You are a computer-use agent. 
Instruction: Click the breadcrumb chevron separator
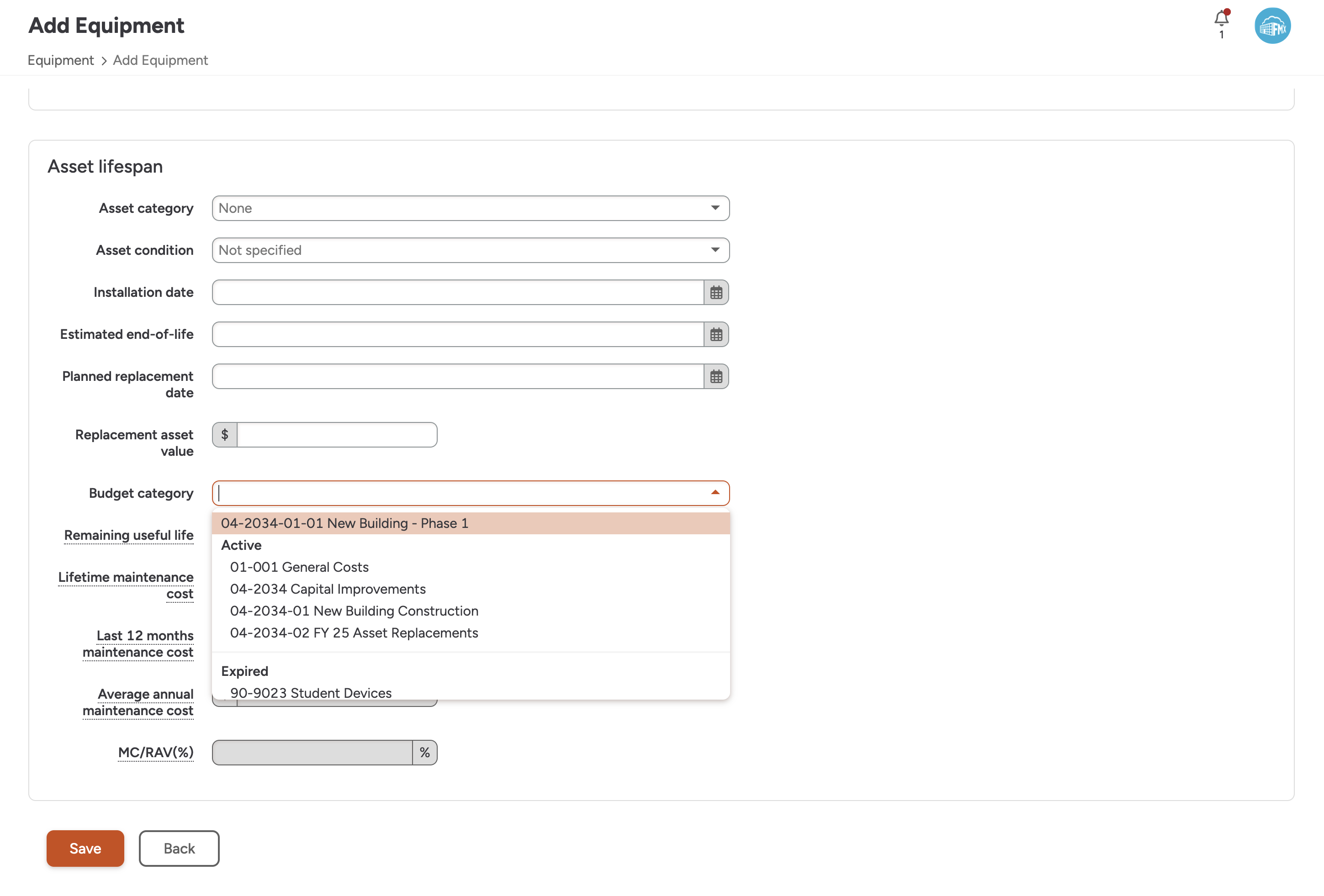pyautogui.click(x=104, y=61)
